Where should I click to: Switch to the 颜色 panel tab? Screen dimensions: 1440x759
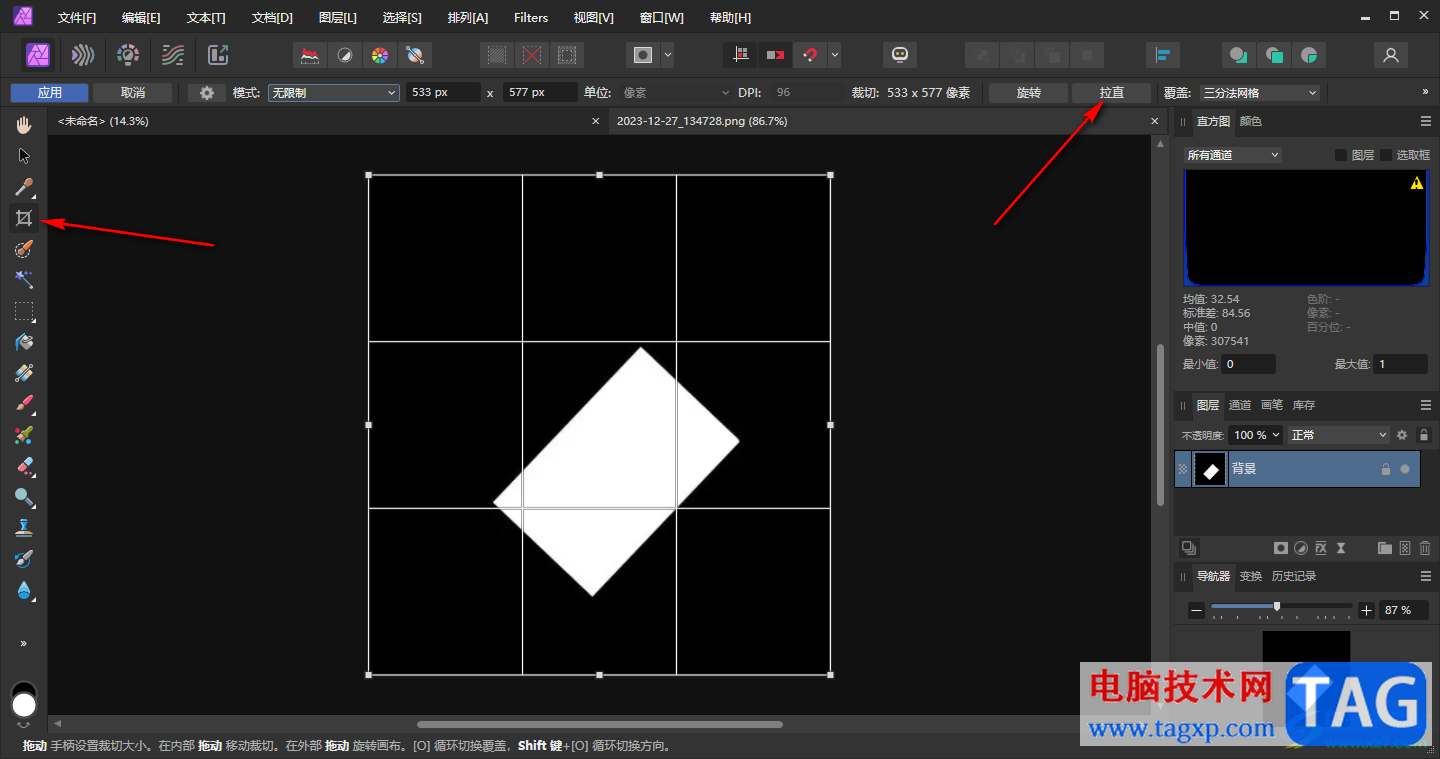pos(1251,121)
